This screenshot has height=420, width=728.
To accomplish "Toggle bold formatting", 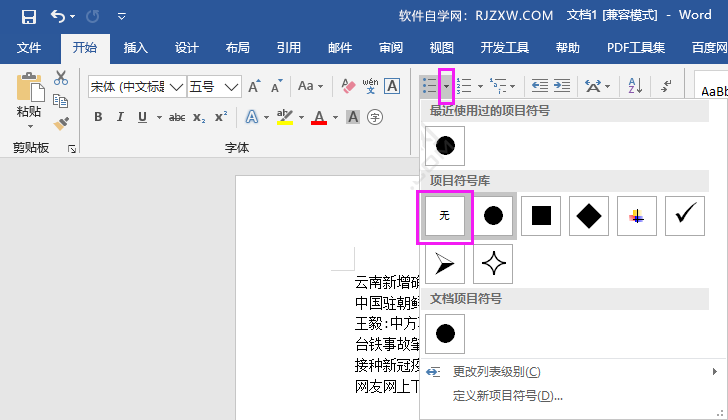I will coord(98,117).
